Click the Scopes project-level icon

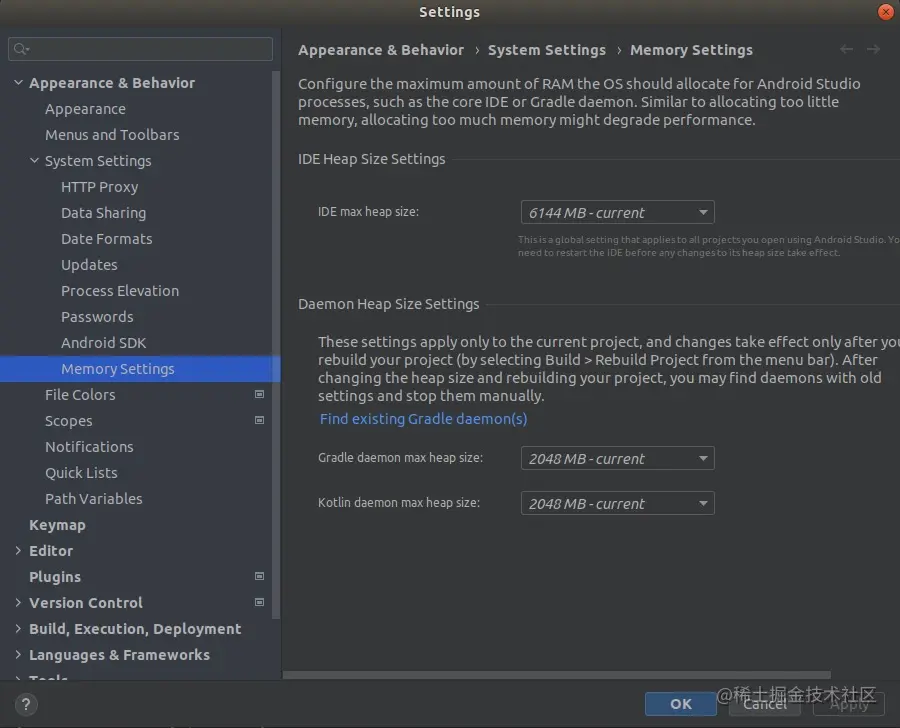pyautogui.click(x=259, y=420)
